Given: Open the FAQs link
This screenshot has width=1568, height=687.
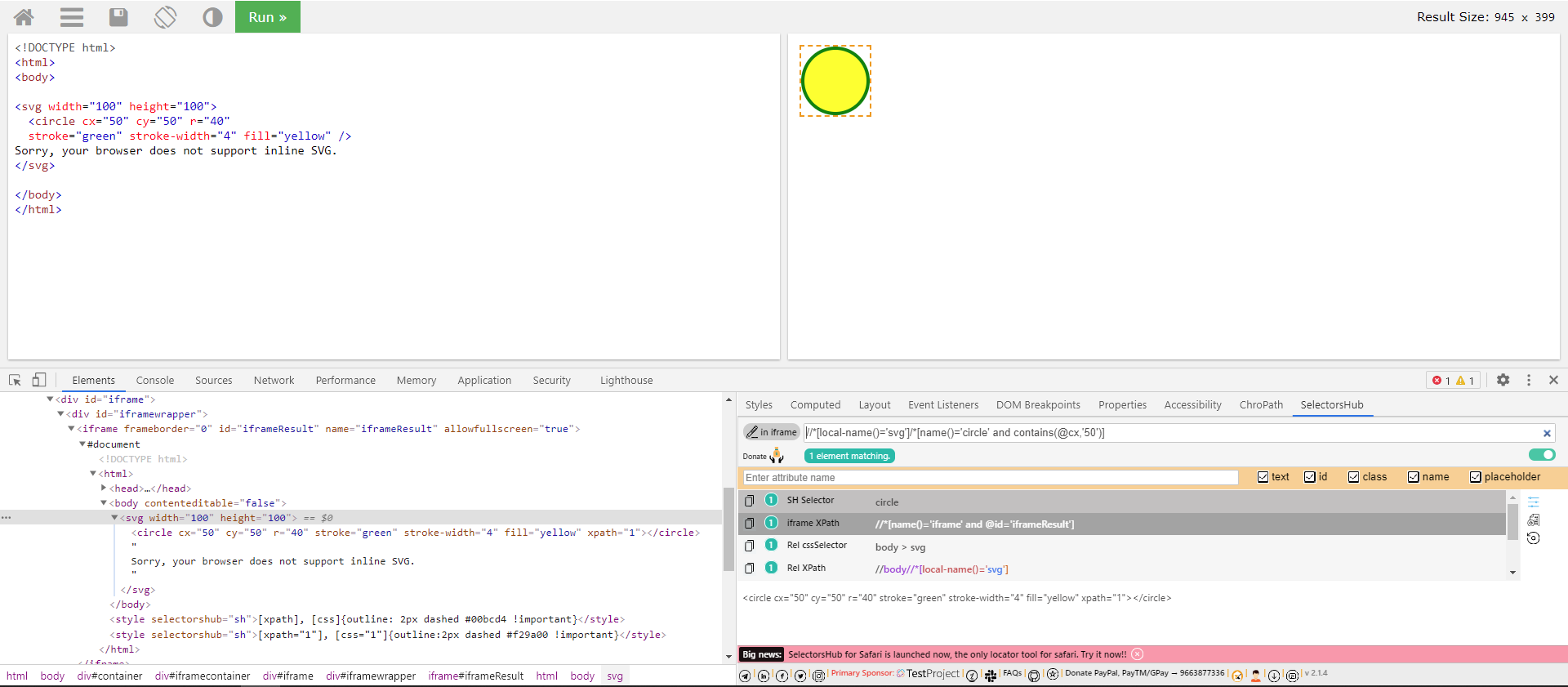Looking at the screenshot, I should [1013, 673].
